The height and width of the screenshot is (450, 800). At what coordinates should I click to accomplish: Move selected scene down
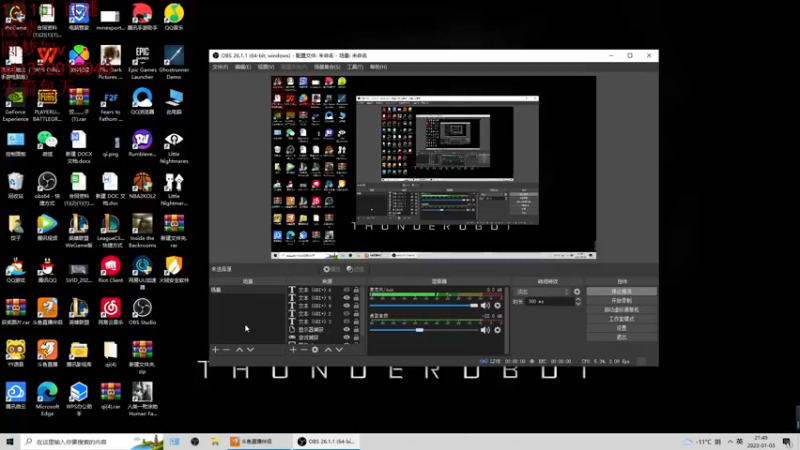(251, 349)
